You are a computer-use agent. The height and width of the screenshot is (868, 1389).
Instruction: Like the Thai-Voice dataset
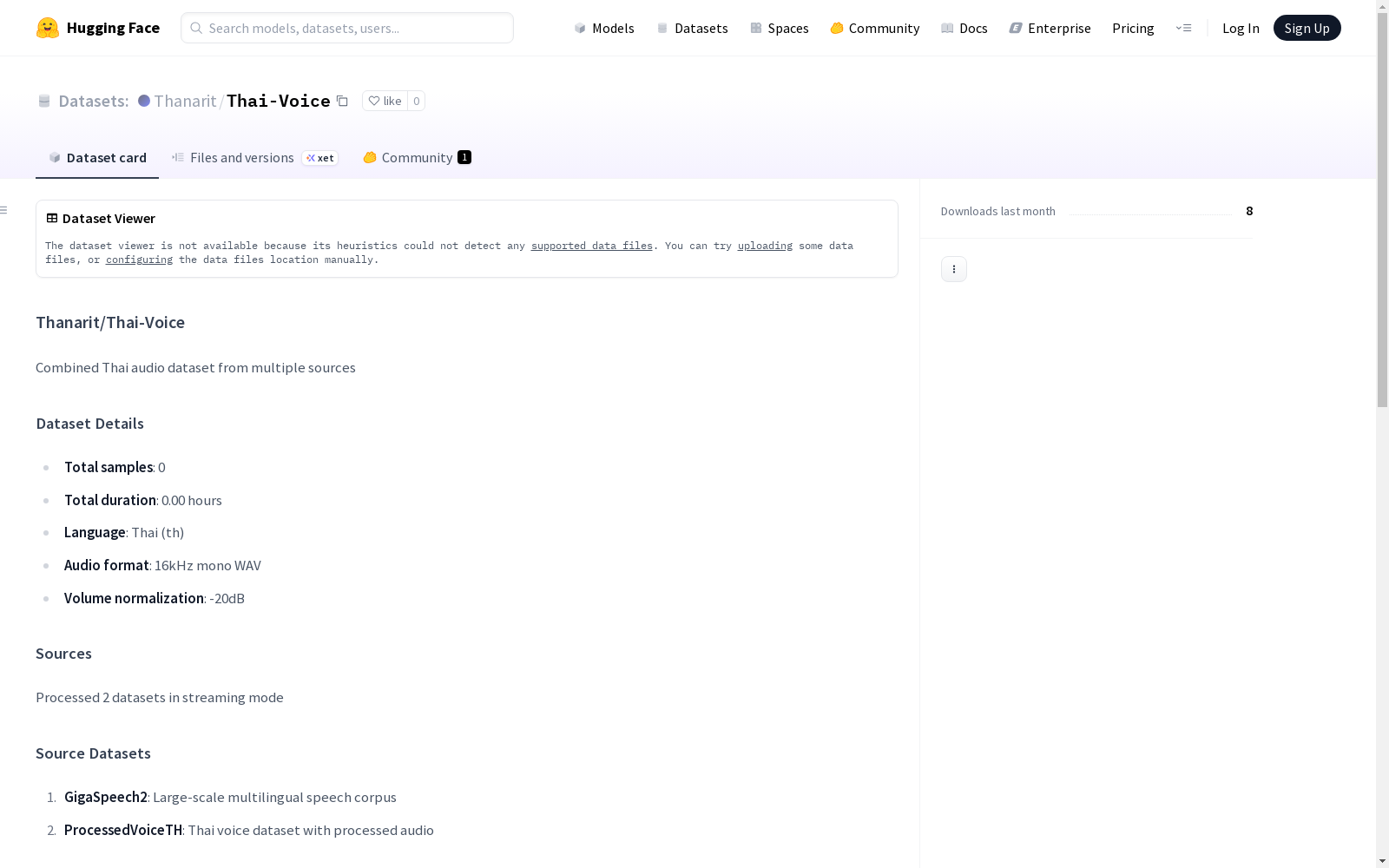point(385,101)
